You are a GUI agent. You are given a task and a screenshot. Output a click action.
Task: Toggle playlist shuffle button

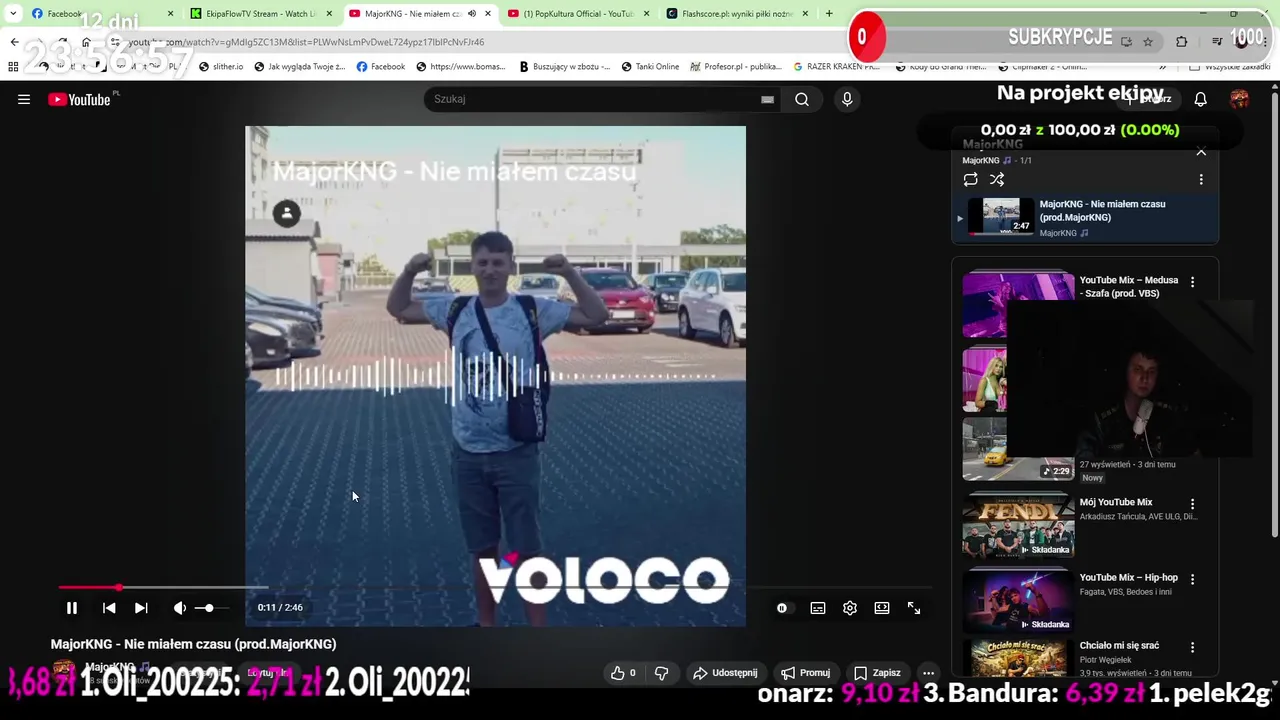[x=997, y=180]
